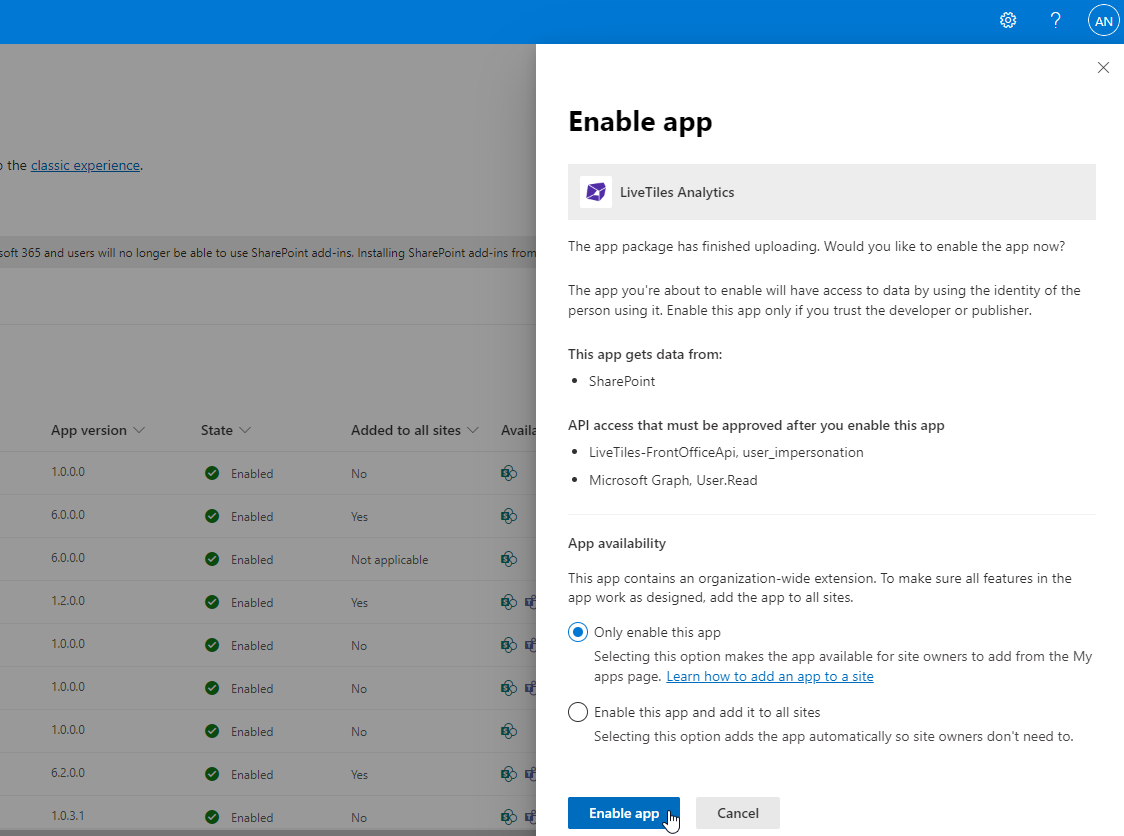Viewport: 1124px width, 836px height.
Task: Click the No cell in the 1.0.3.1 row
Action: [358, 818]
